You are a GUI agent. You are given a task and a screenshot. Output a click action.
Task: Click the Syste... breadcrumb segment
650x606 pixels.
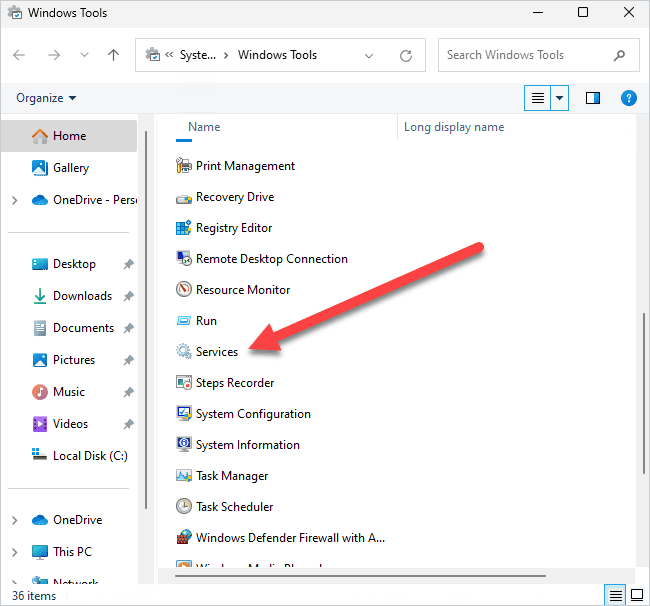[198, 55]
